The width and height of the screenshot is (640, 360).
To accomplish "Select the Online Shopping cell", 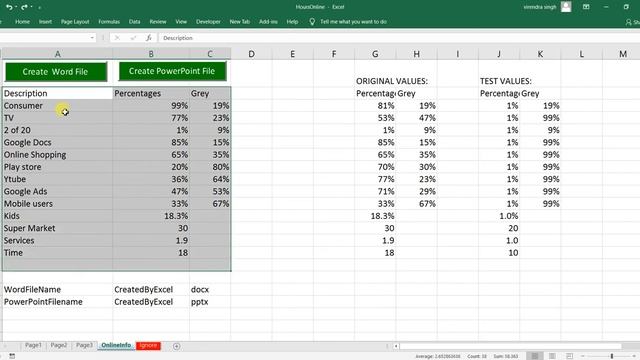I will 58,155.
